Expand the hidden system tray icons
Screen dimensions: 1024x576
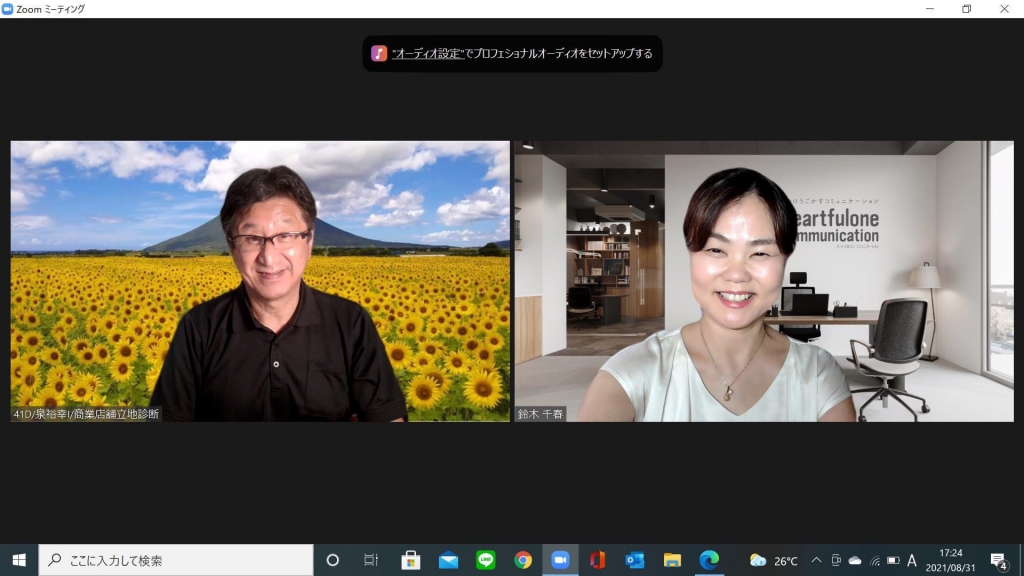click(816, 561)
